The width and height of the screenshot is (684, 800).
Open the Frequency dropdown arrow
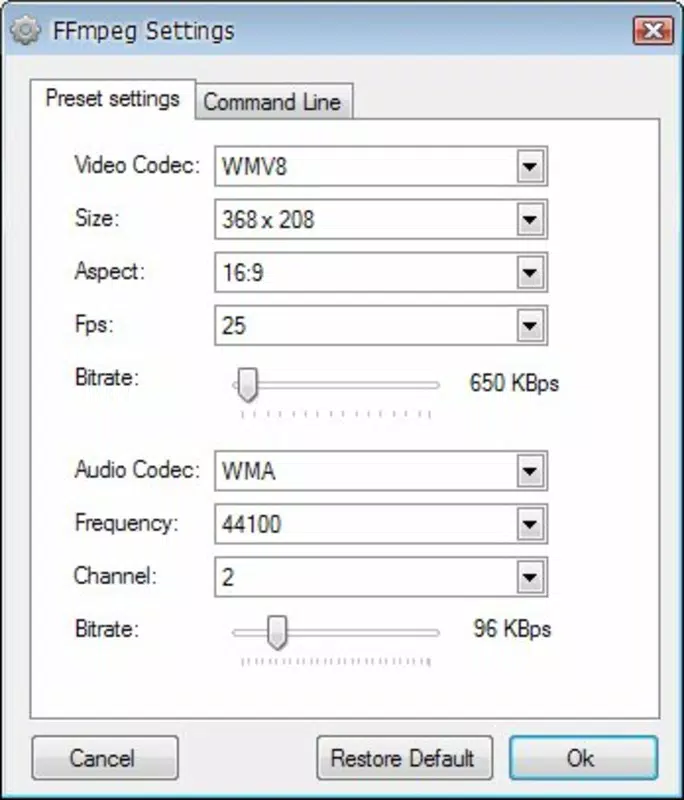pos(530,524)
